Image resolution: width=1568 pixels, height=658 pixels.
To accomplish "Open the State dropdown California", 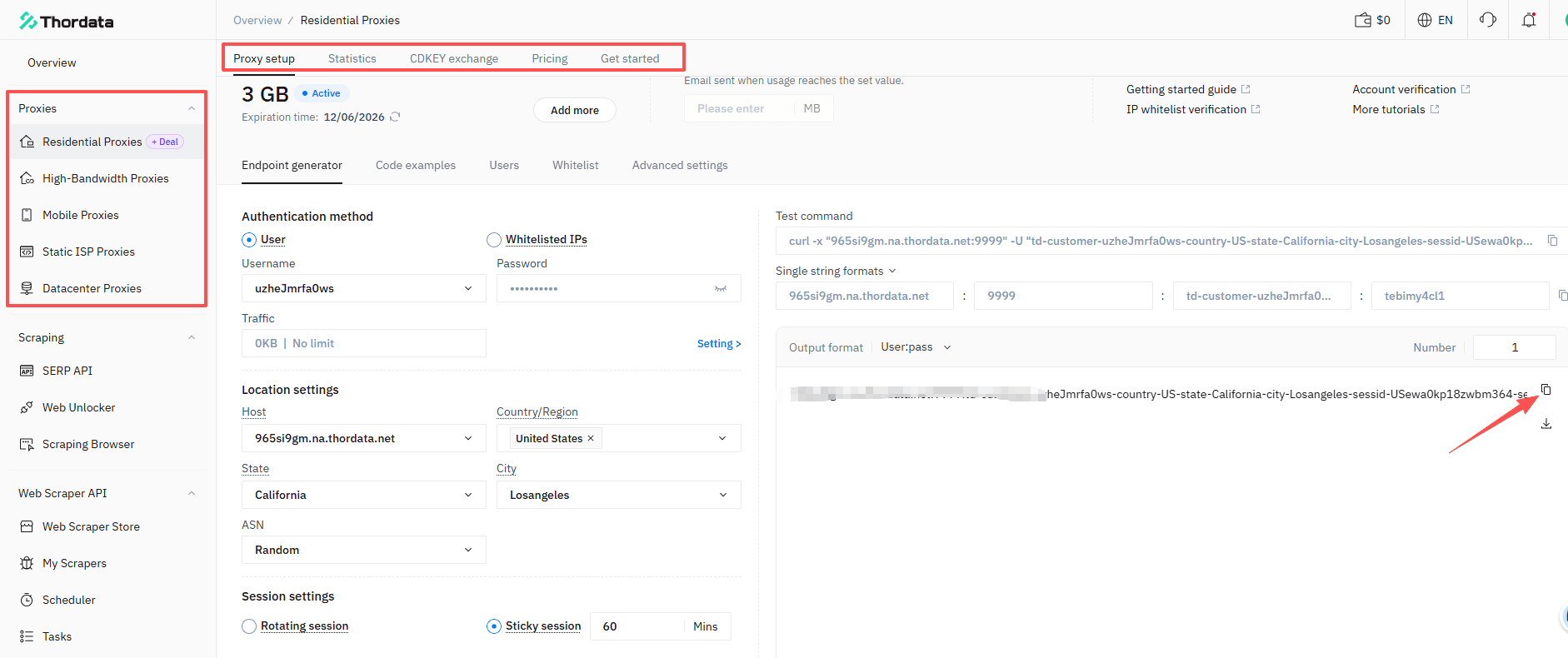I will click(x=364, y=495).
